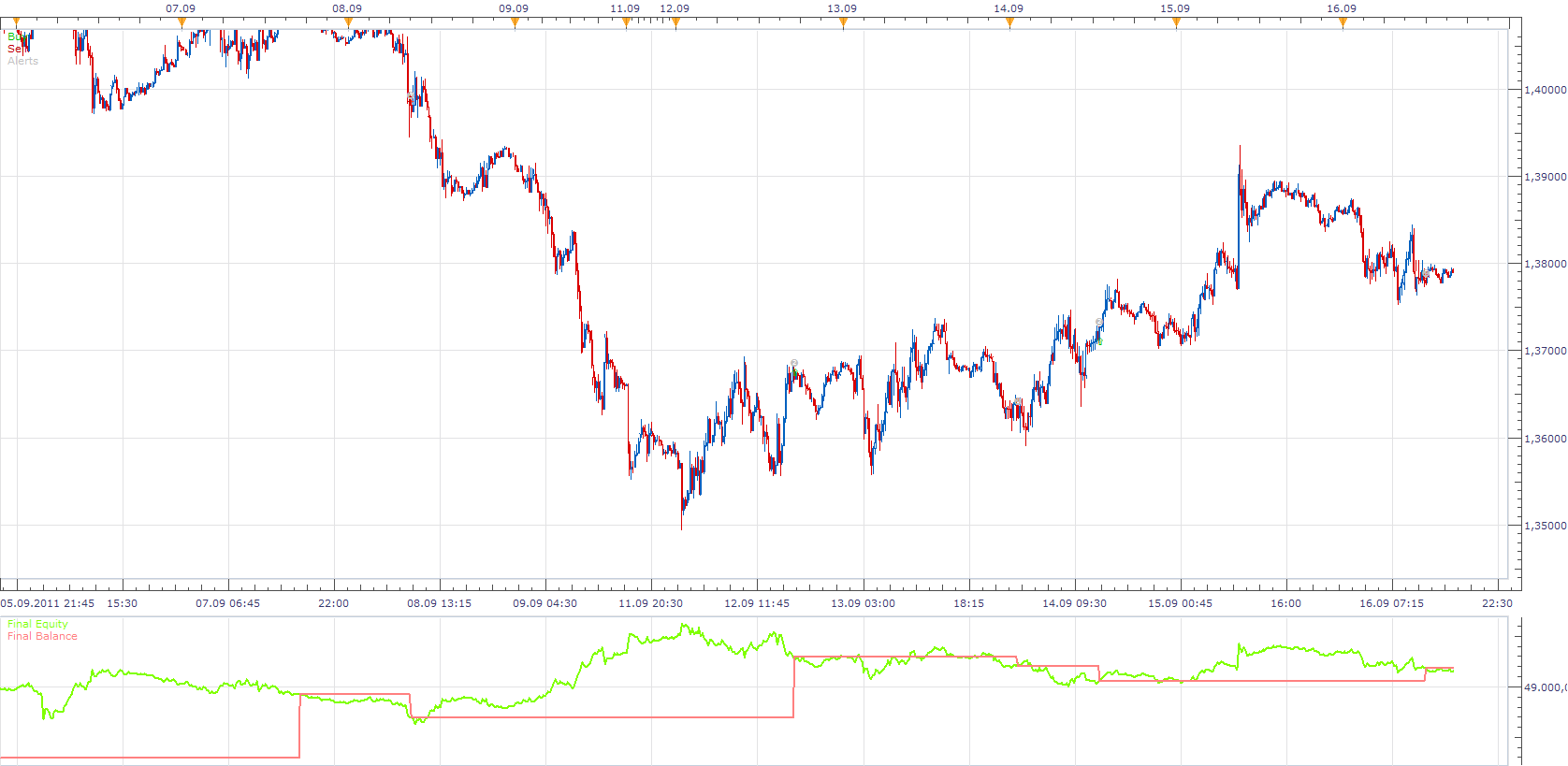Click the 1,40000 price axis label
Viewport: 1568px width, 766px height.
click(1545, 90)
